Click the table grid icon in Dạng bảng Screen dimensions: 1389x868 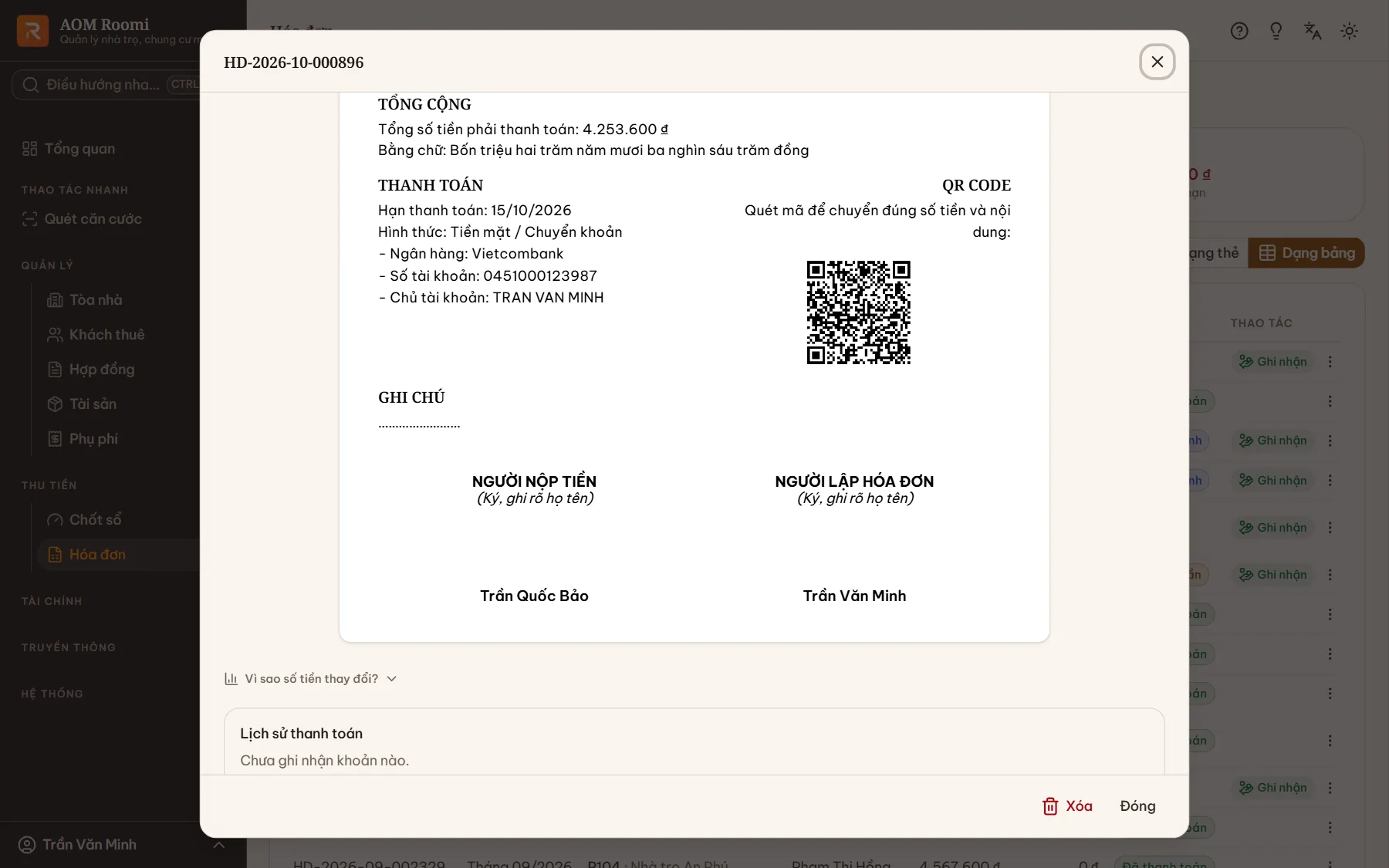1267,252
